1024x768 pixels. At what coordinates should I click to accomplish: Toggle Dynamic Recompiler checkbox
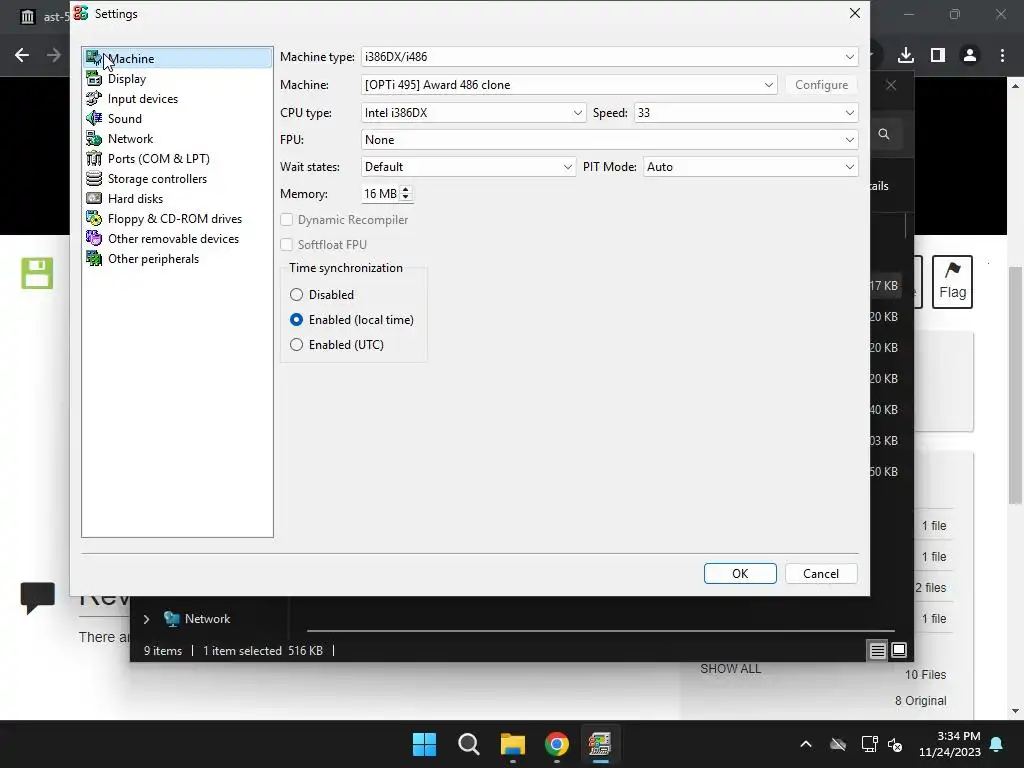[287, 219]
